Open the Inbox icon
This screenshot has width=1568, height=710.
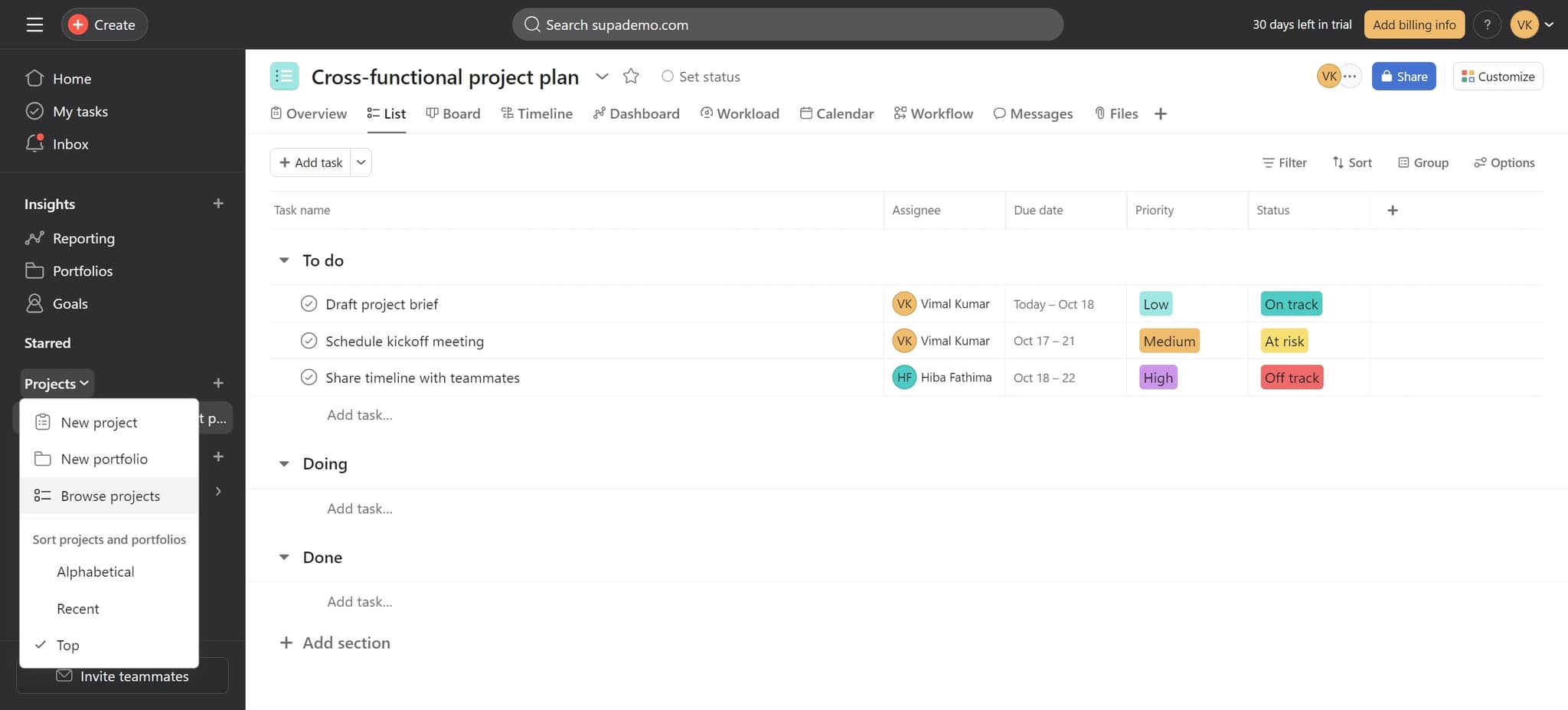point(34,144)
